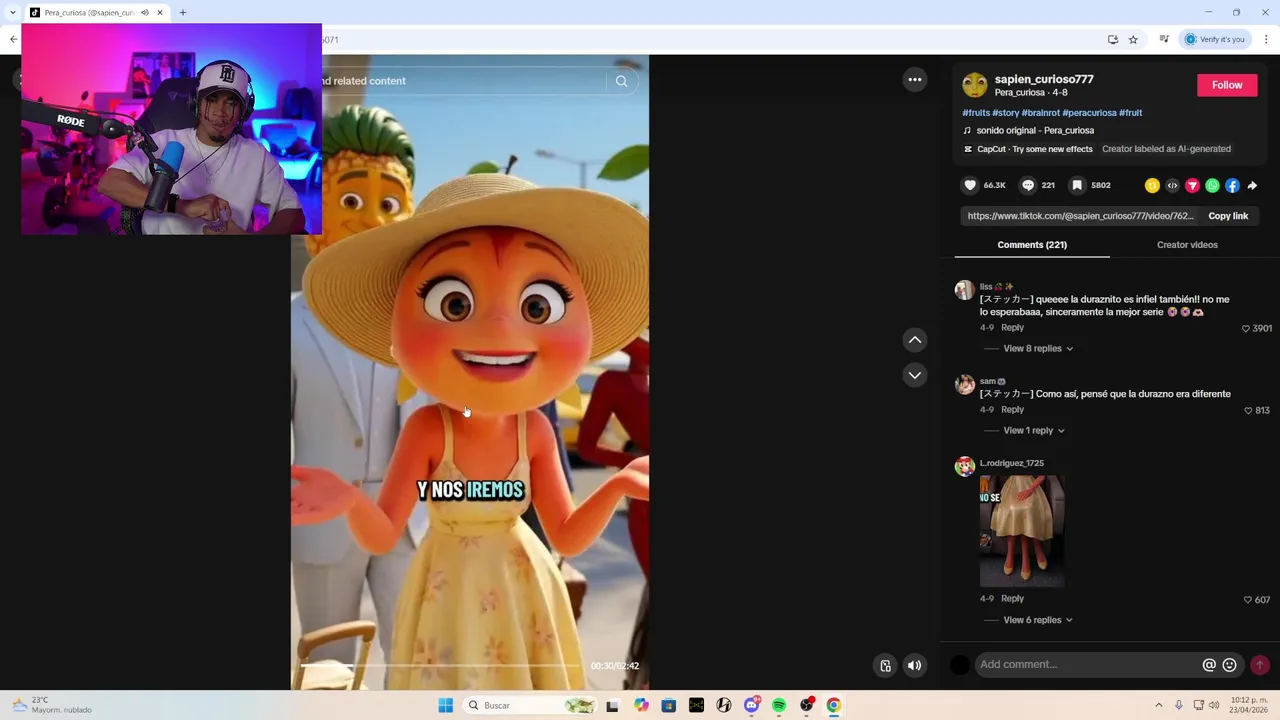1280x720 pixels.
Task: Expand View 6 replies
Action: tap(1038, 620)
